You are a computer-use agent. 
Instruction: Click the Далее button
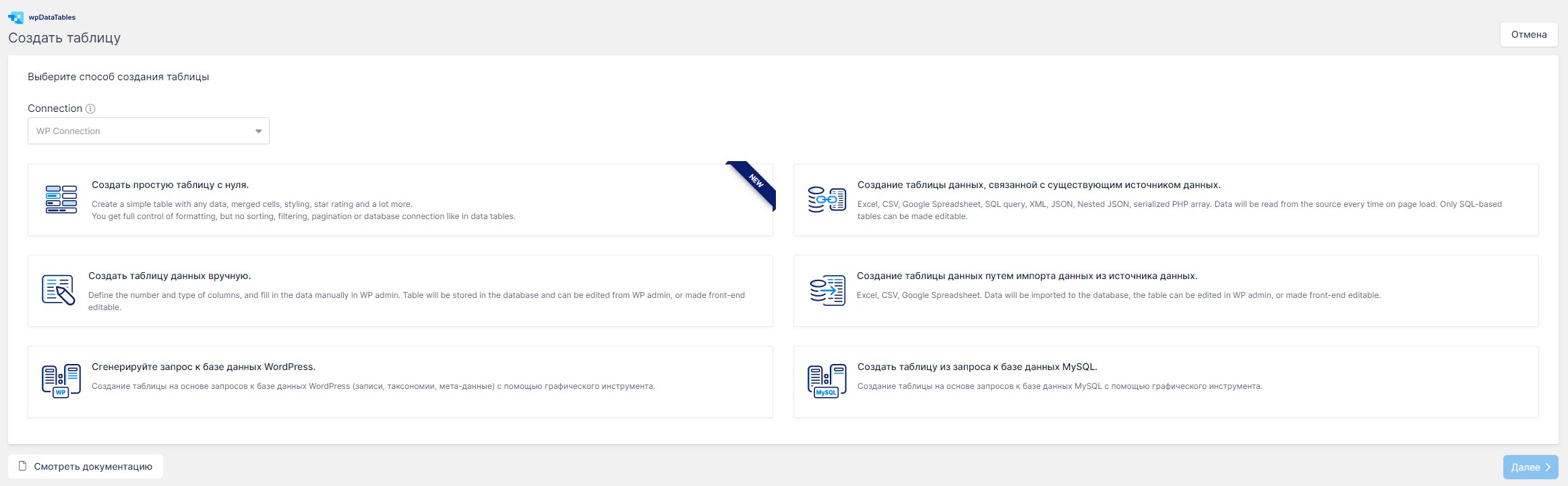1530,467
